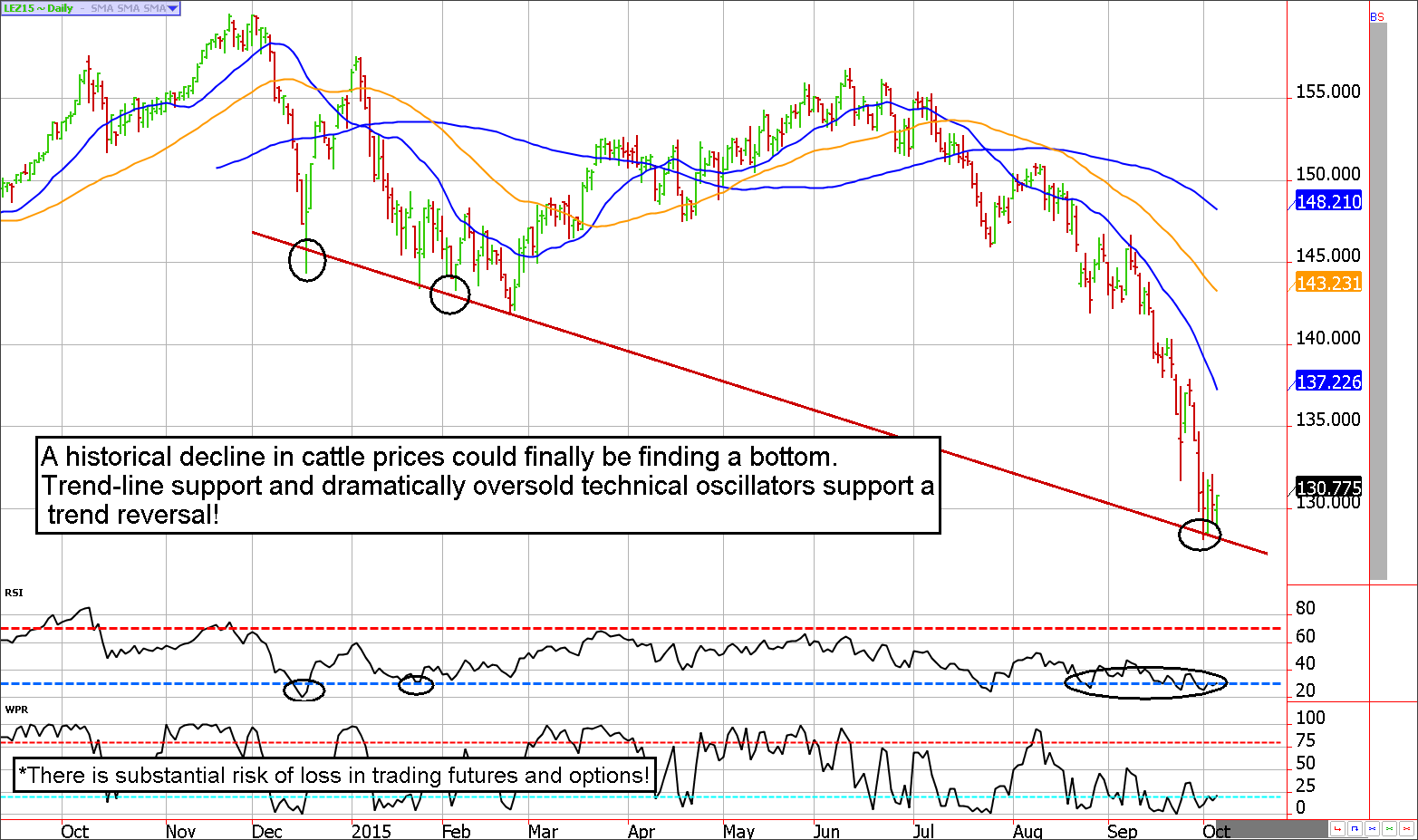1418x840 pixels.
Task: Select the blue 148.210 SMA price tag
Action: pos(1328,201)
